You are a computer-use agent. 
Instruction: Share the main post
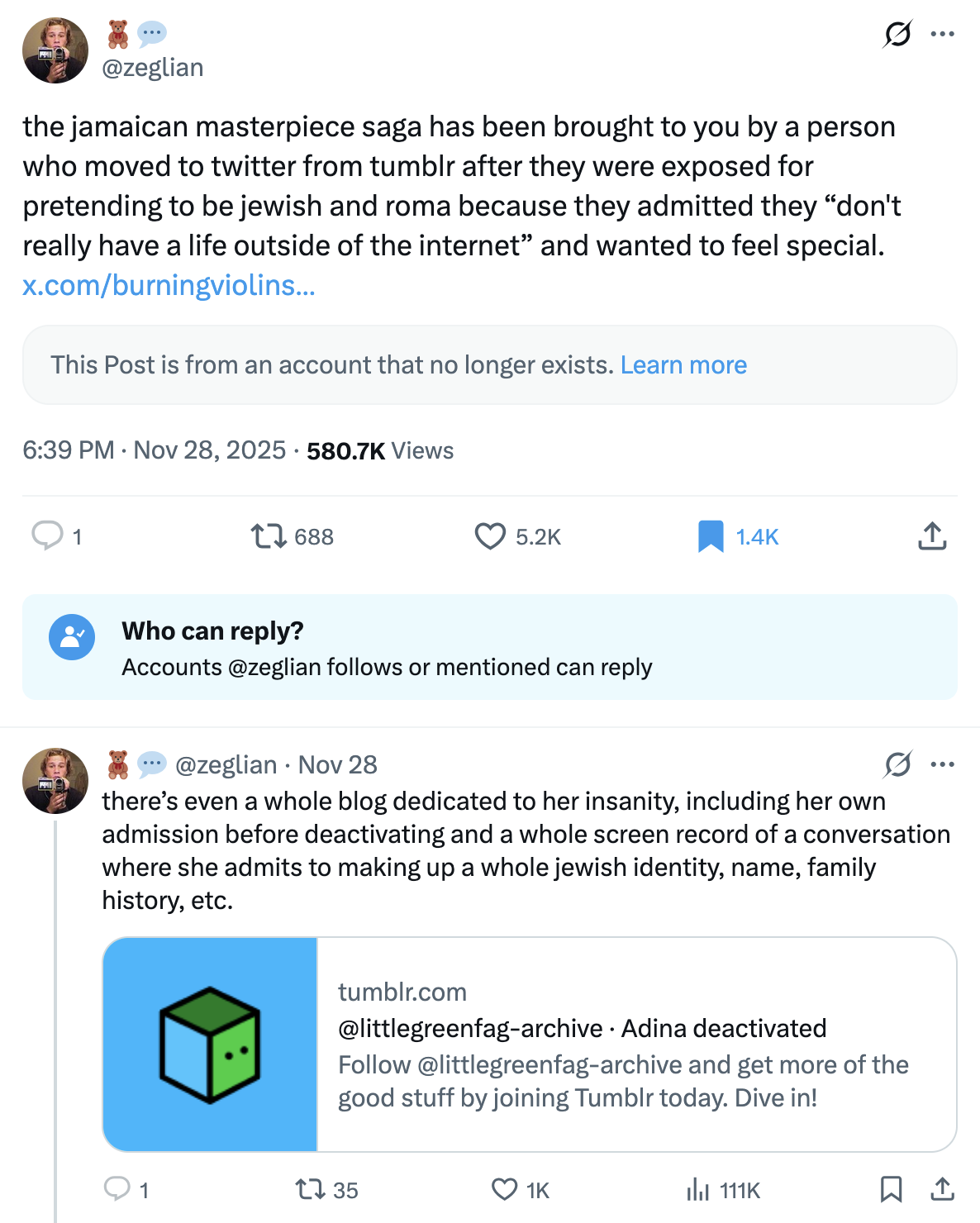point(932,536)
